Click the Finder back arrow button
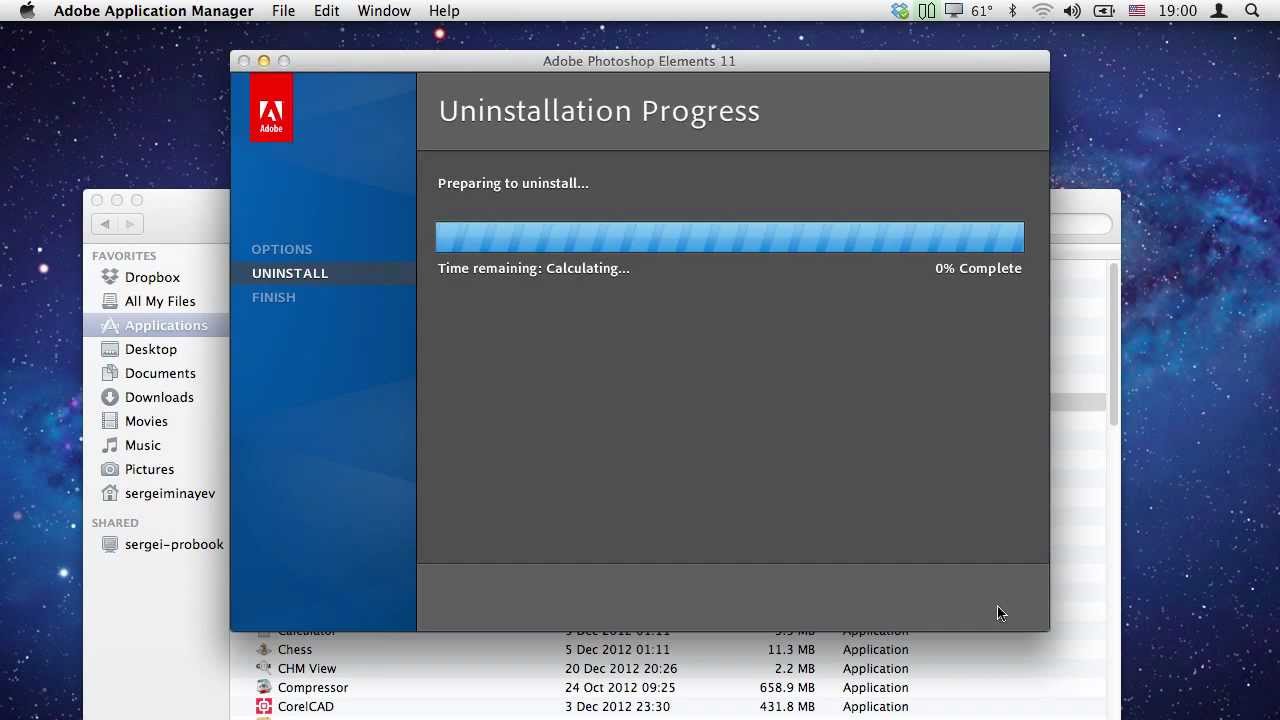 105,224
